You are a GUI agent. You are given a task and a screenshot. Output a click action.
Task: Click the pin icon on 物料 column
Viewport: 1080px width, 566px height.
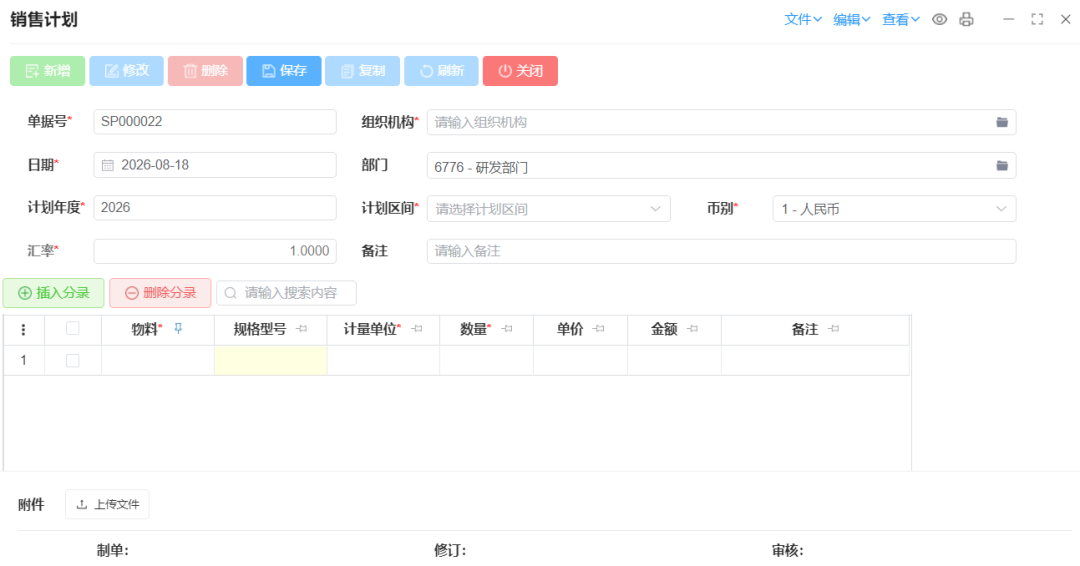178,328
